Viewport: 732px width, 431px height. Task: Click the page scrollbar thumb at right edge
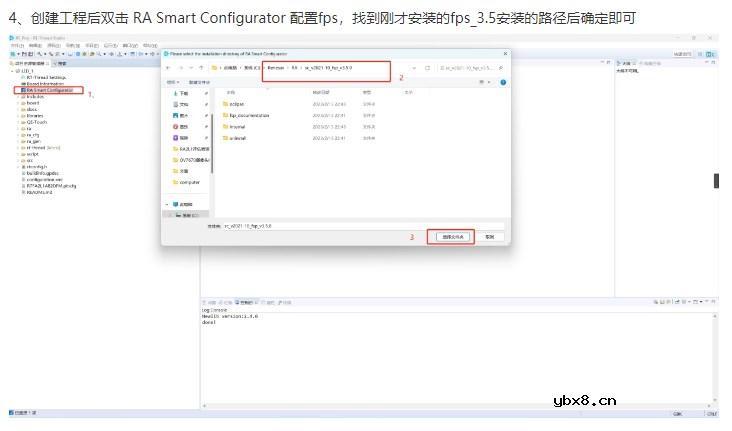[716, 181]
